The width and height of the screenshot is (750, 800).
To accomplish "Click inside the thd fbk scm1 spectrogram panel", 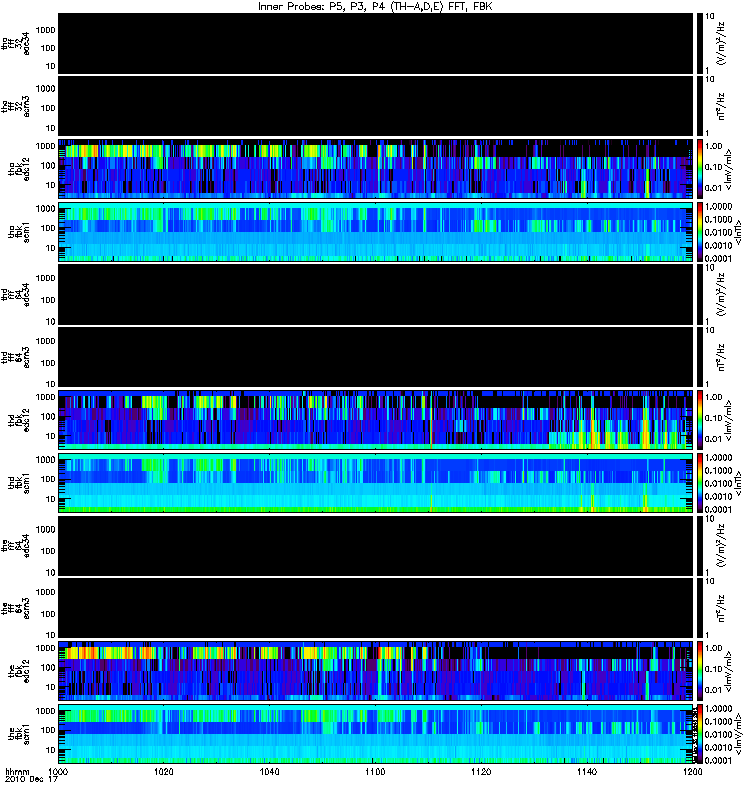I will [x=375, y=483].
